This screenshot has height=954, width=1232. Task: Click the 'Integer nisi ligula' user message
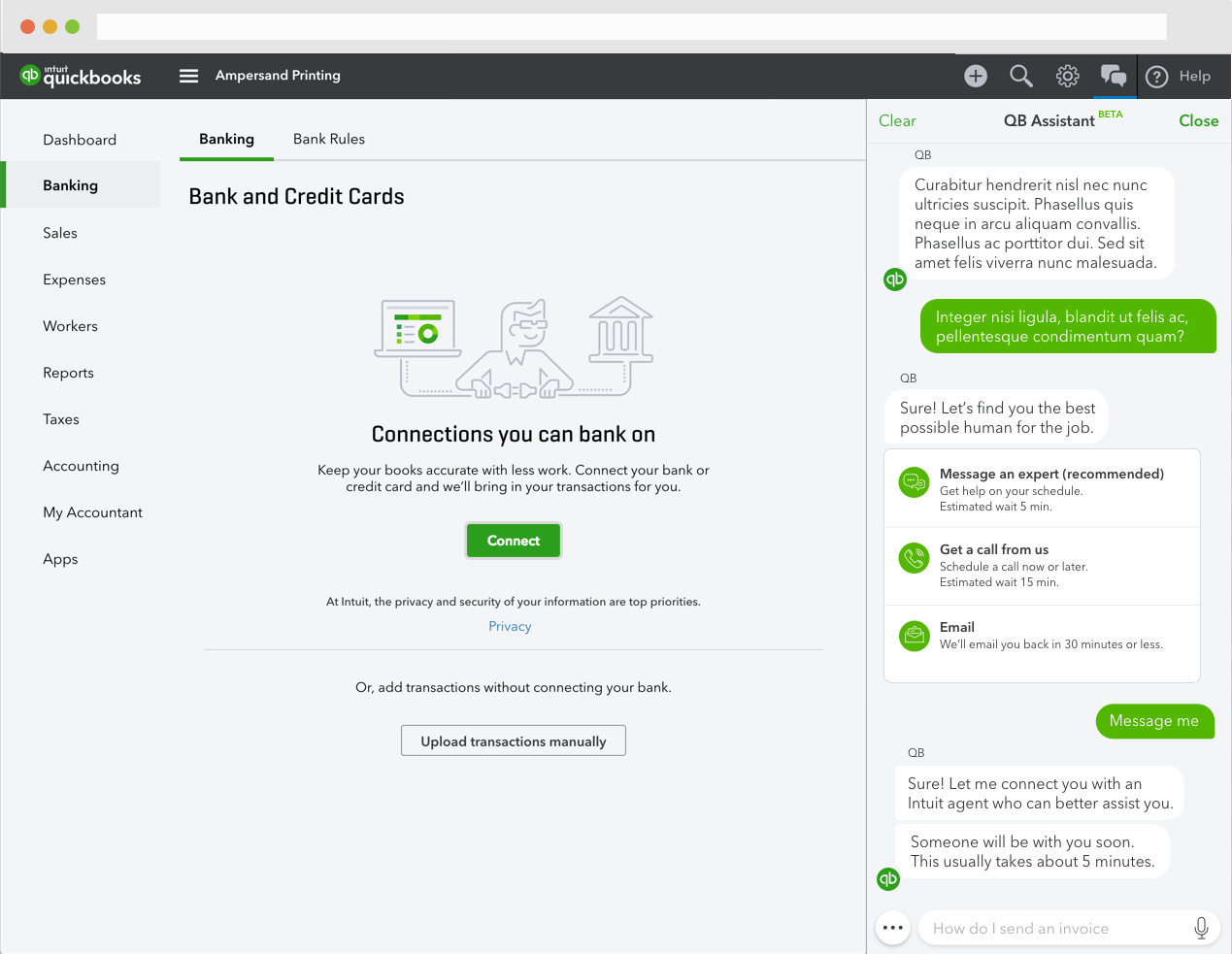[x=1068, y=326]
